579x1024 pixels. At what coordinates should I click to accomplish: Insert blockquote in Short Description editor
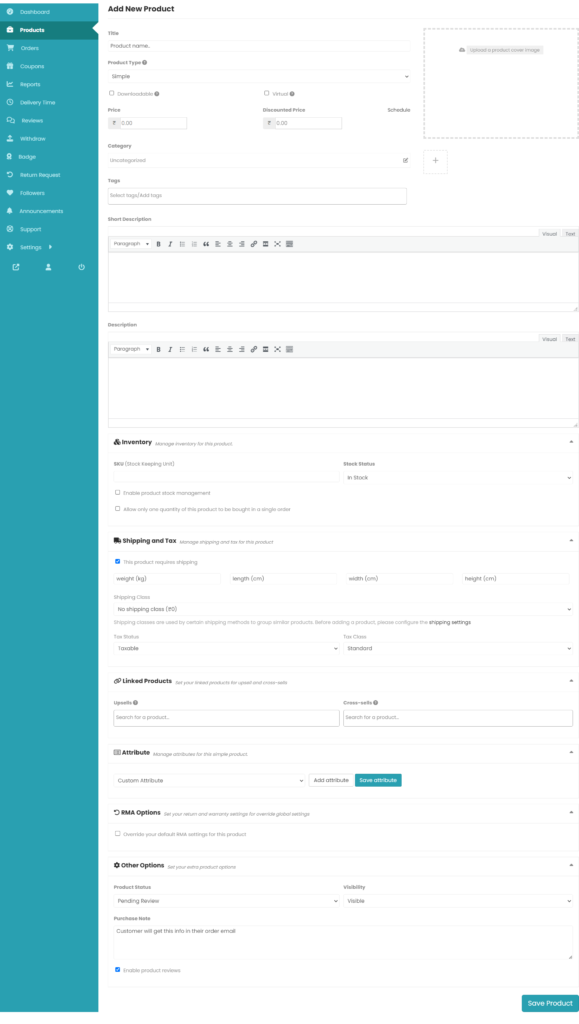pos(206,244)
